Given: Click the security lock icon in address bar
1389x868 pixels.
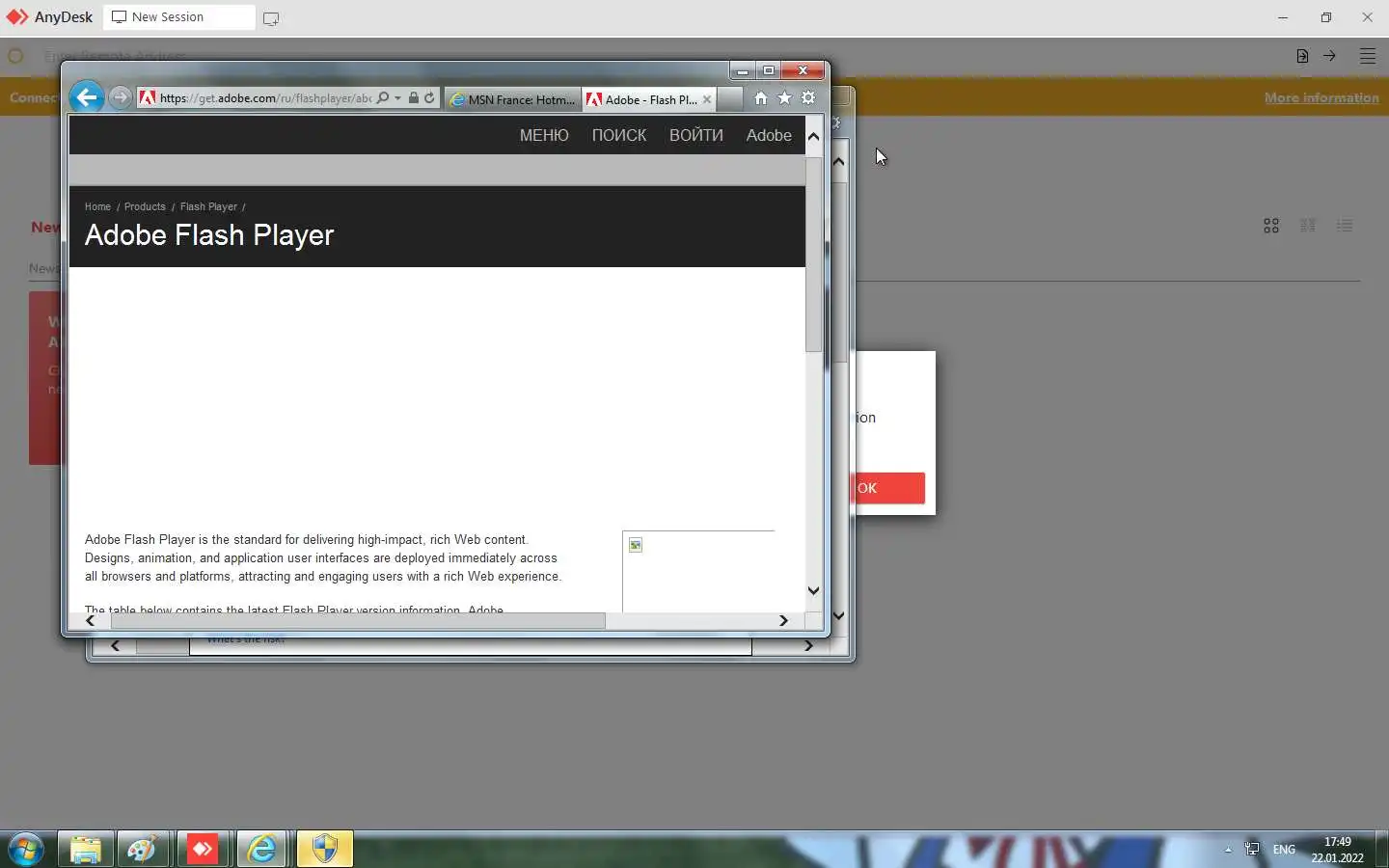Looking at the screenshot, I should 414,97.
